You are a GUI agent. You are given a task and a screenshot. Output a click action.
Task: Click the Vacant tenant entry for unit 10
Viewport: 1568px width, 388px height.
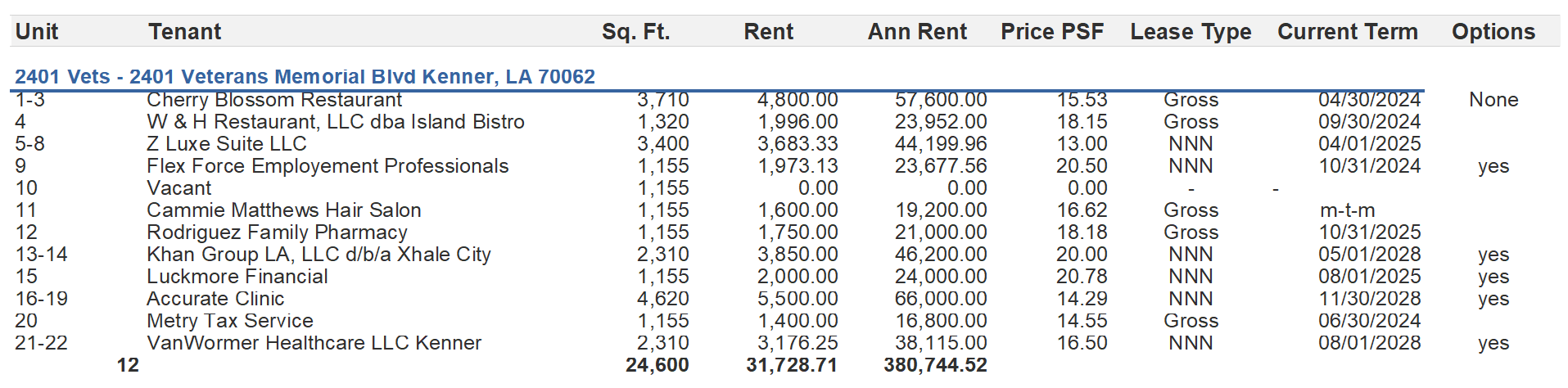coord(178,188)
